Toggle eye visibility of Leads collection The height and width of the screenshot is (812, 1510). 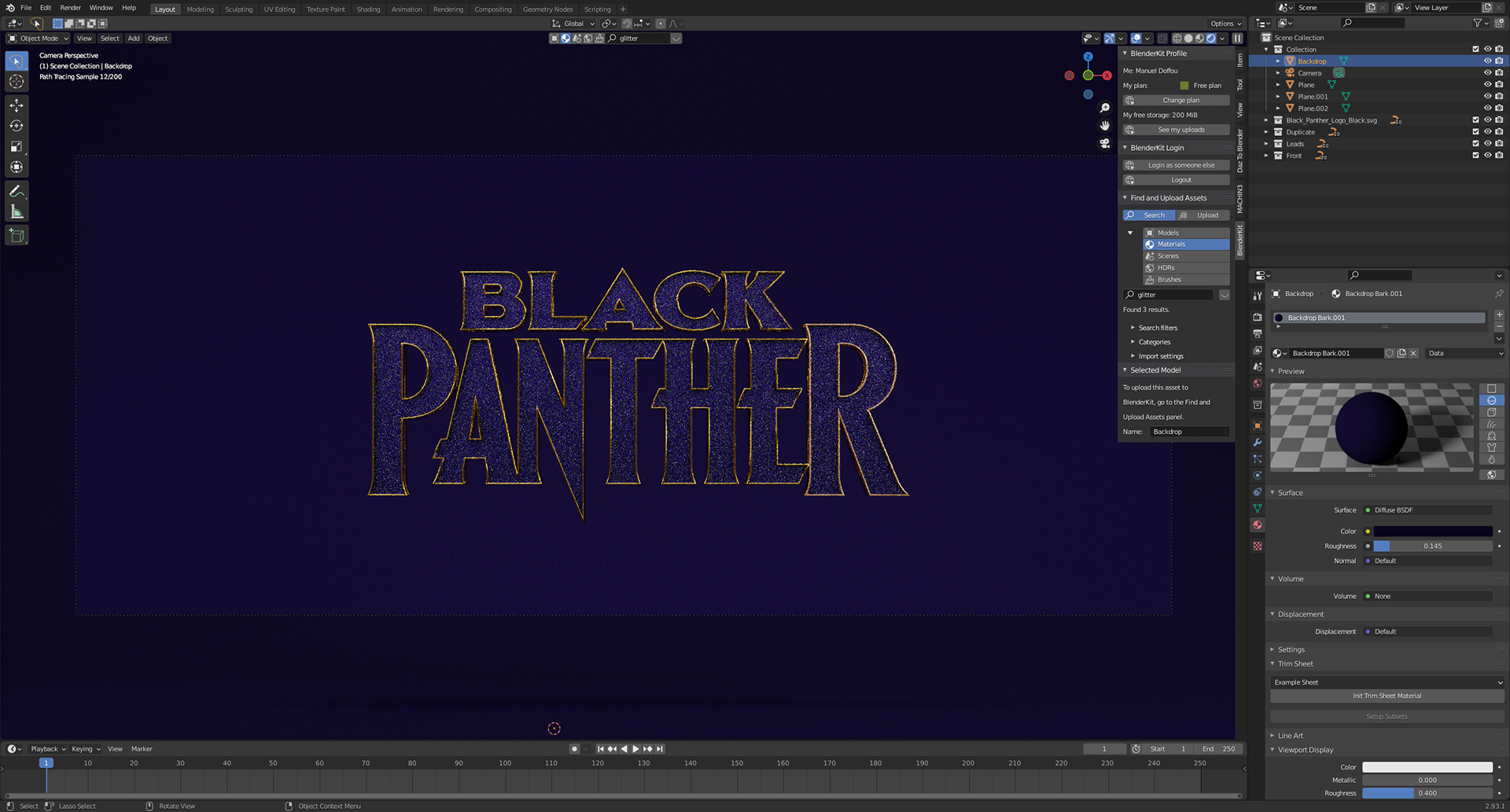pyautogui.click(x=1487, y=143)
